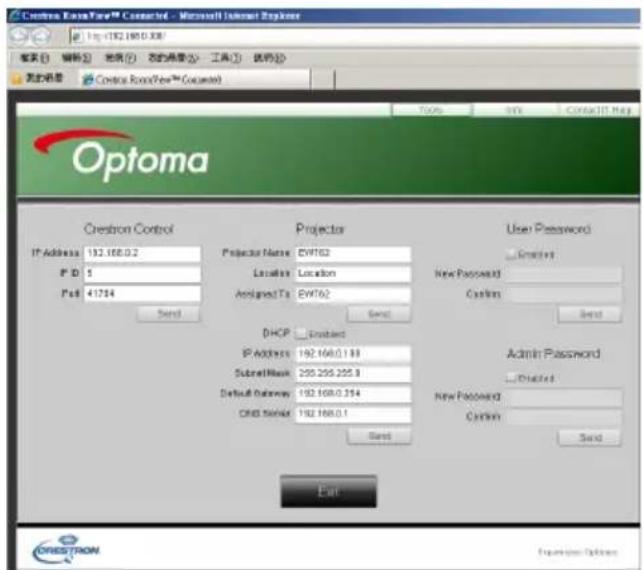Click Send under Crestron Control Port field

tap(169, 315)
